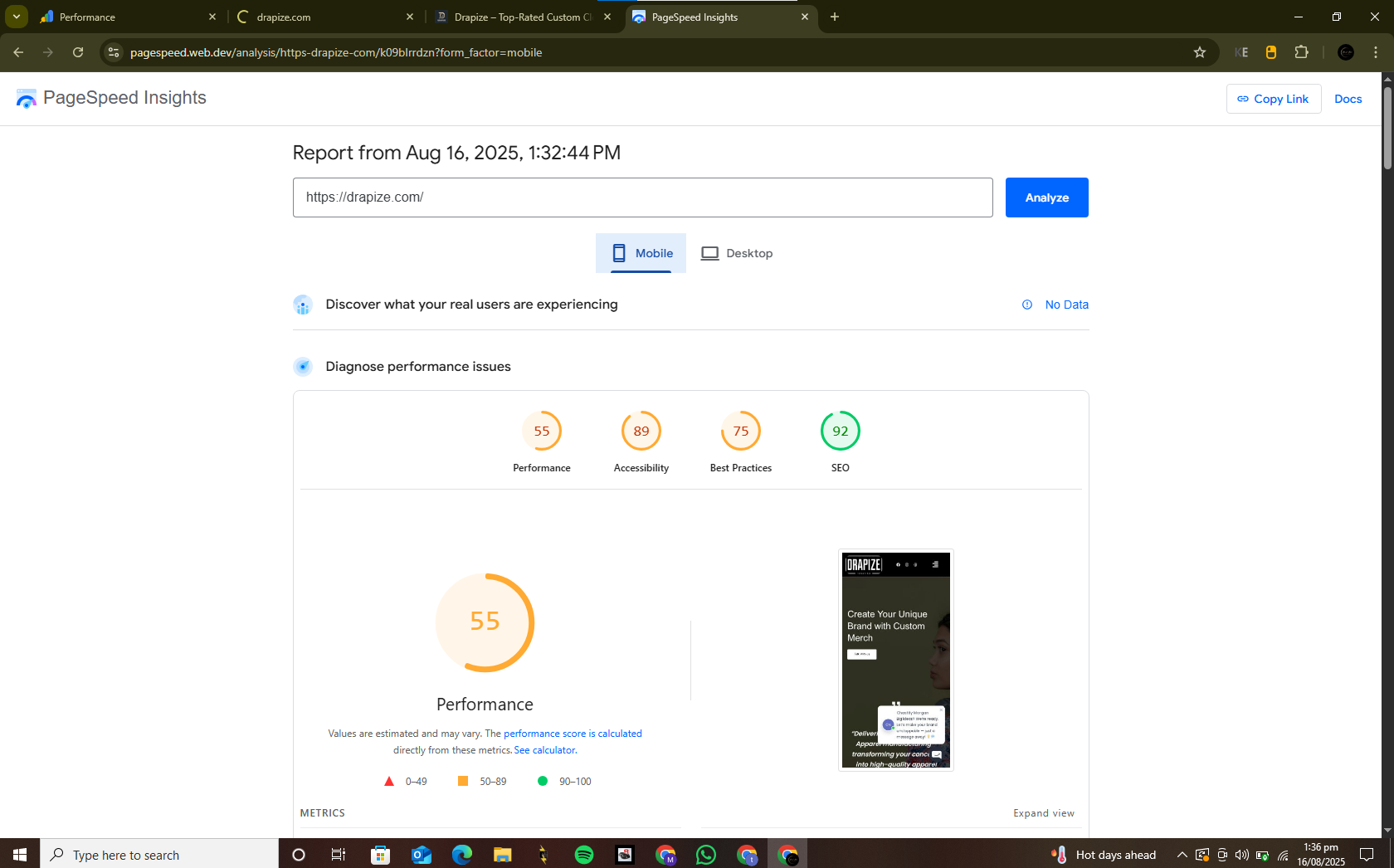Click the No Data link
Image resolution: width=1394 pixels, height=868 pixels.
point(1067,305)
